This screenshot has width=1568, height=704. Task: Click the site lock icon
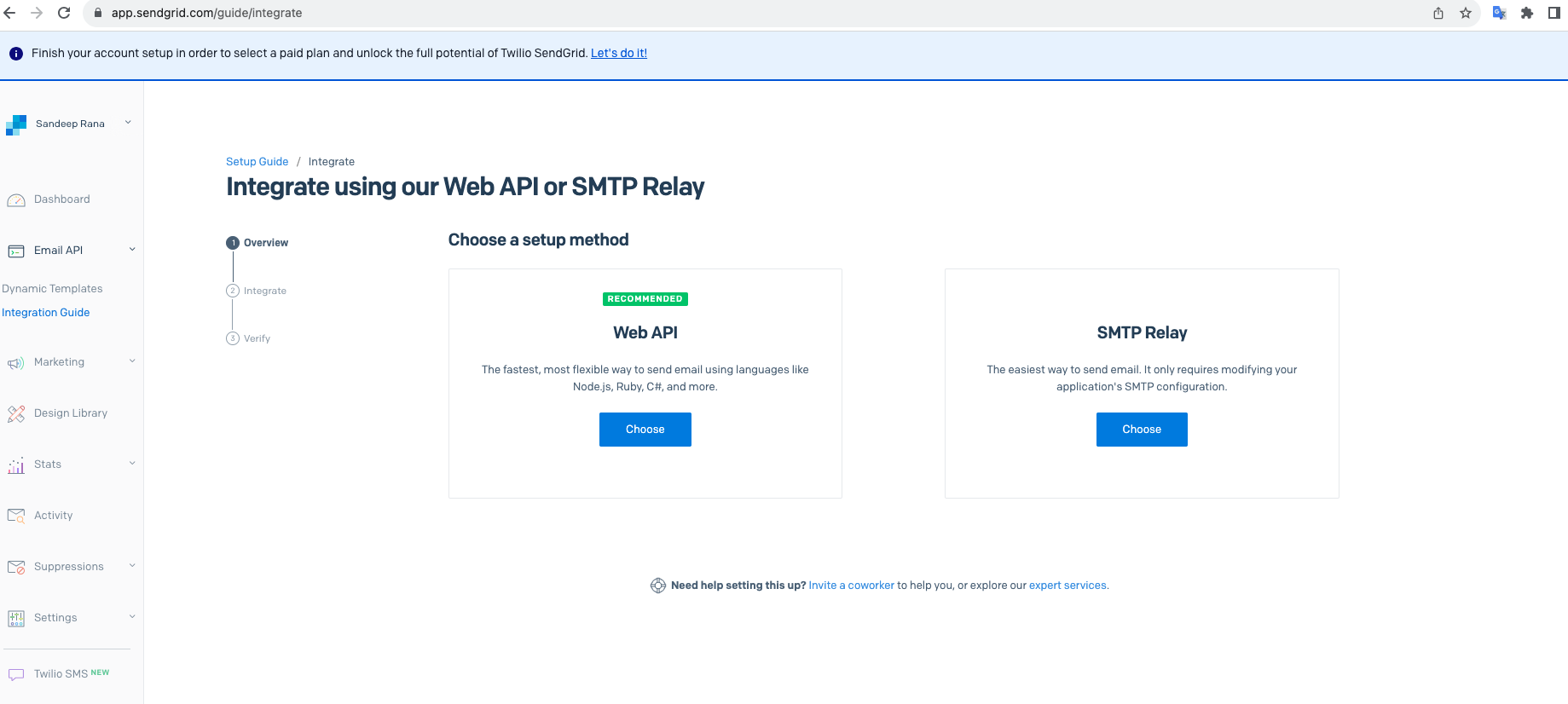pyautogui.click(x=98, y=13)
